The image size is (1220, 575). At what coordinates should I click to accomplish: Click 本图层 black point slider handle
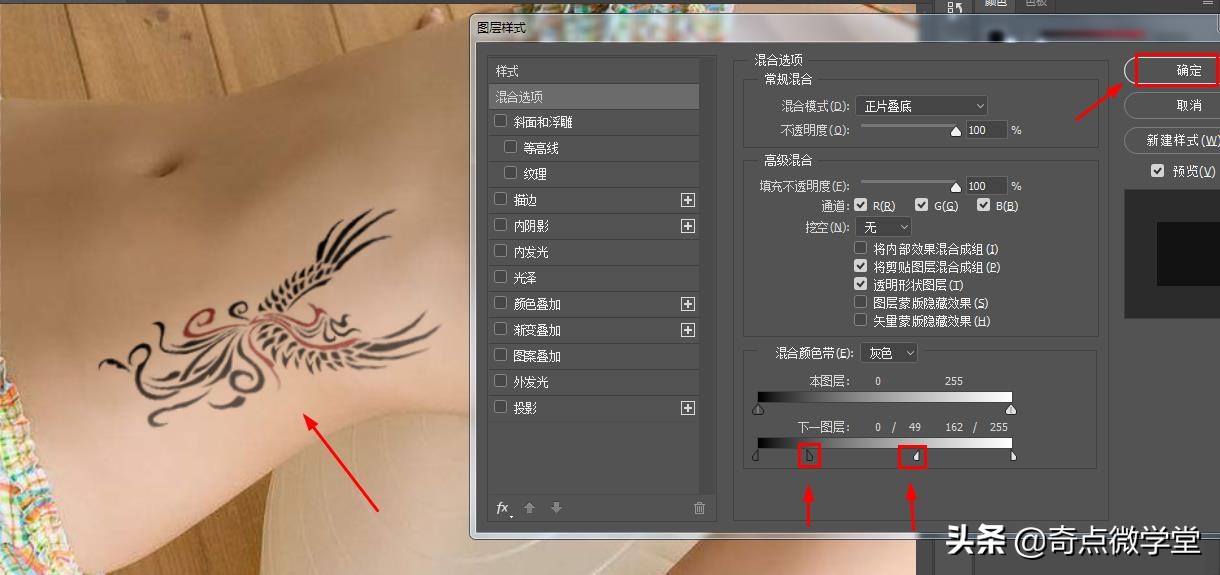point(758,409)
